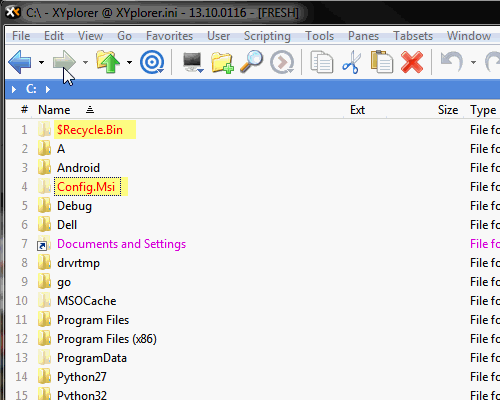Select the folder named A
Image resolution: width=500 pixels, height=400 pixels.
pyautogui.click(x=61, y=149)
